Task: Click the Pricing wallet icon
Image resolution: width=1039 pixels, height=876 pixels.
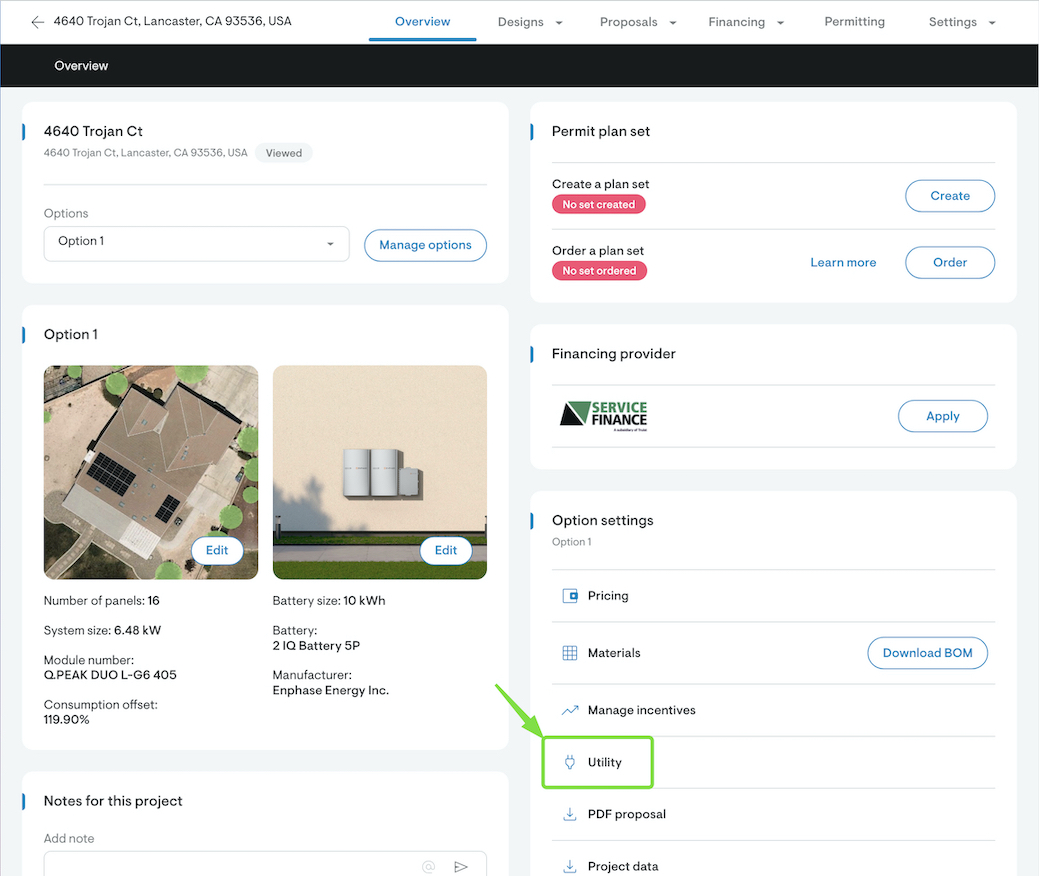Action: (570, 596)
